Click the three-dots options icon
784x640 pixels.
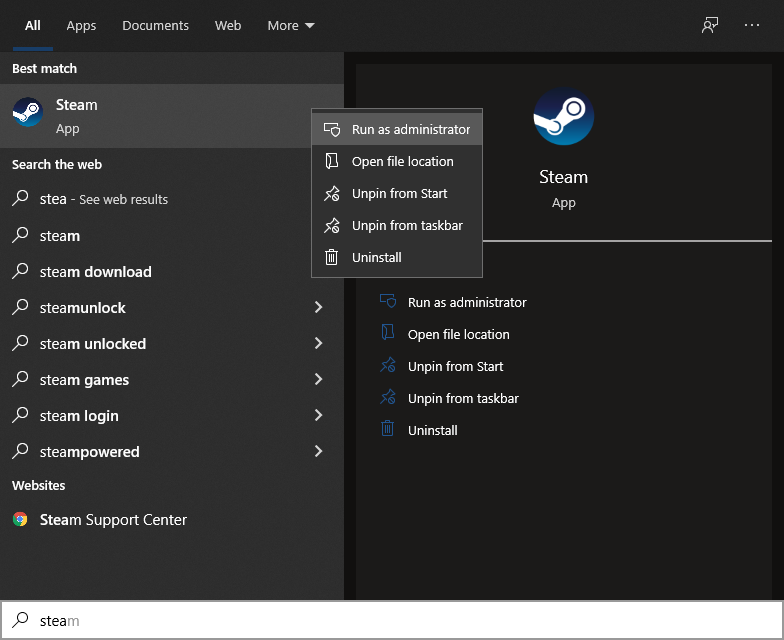tap(752, 26)
